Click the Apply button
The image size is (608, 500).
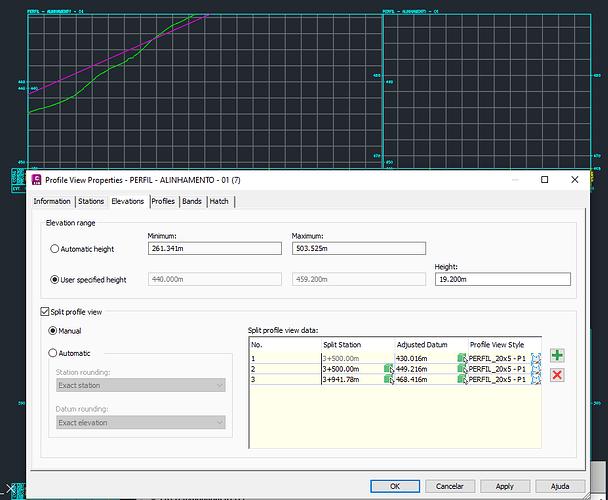click(505, 485)
